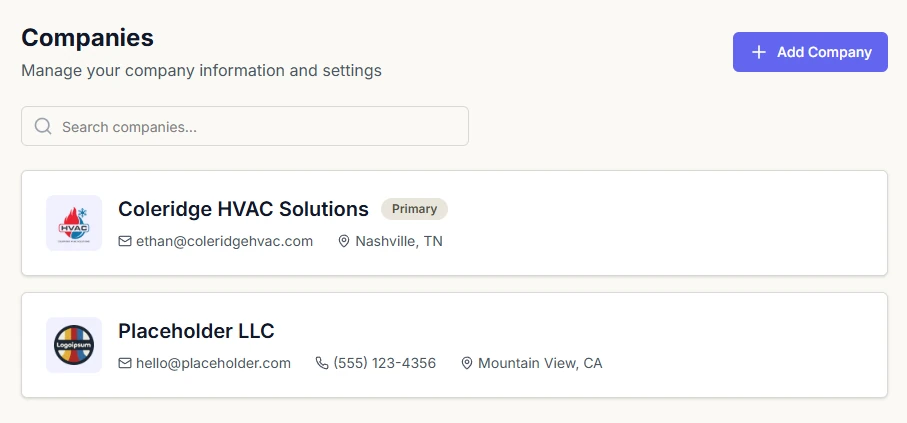Click the map pin icon beside Nashville, TN
Screen dimensions: 907x423
pyautogui.click(x=344, y=241)
